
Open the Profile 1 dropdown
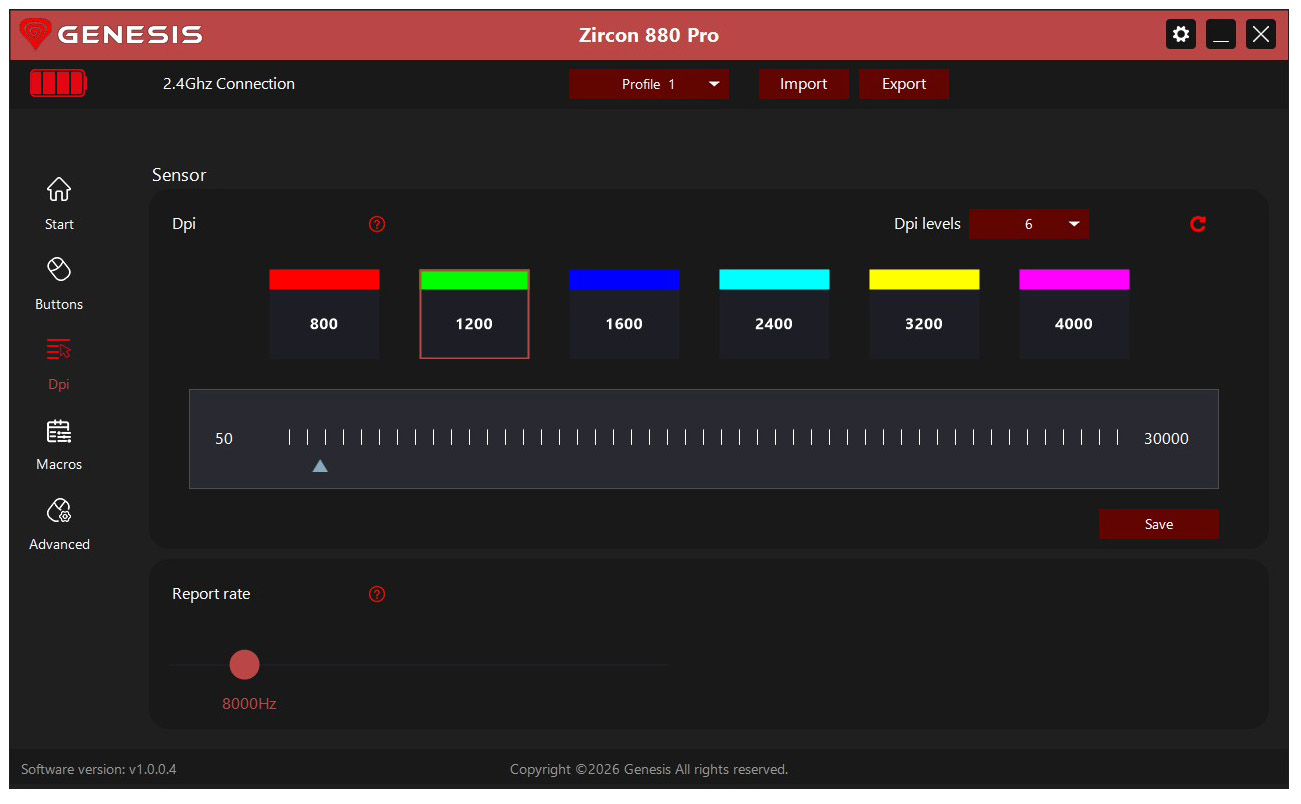(649, 84)
